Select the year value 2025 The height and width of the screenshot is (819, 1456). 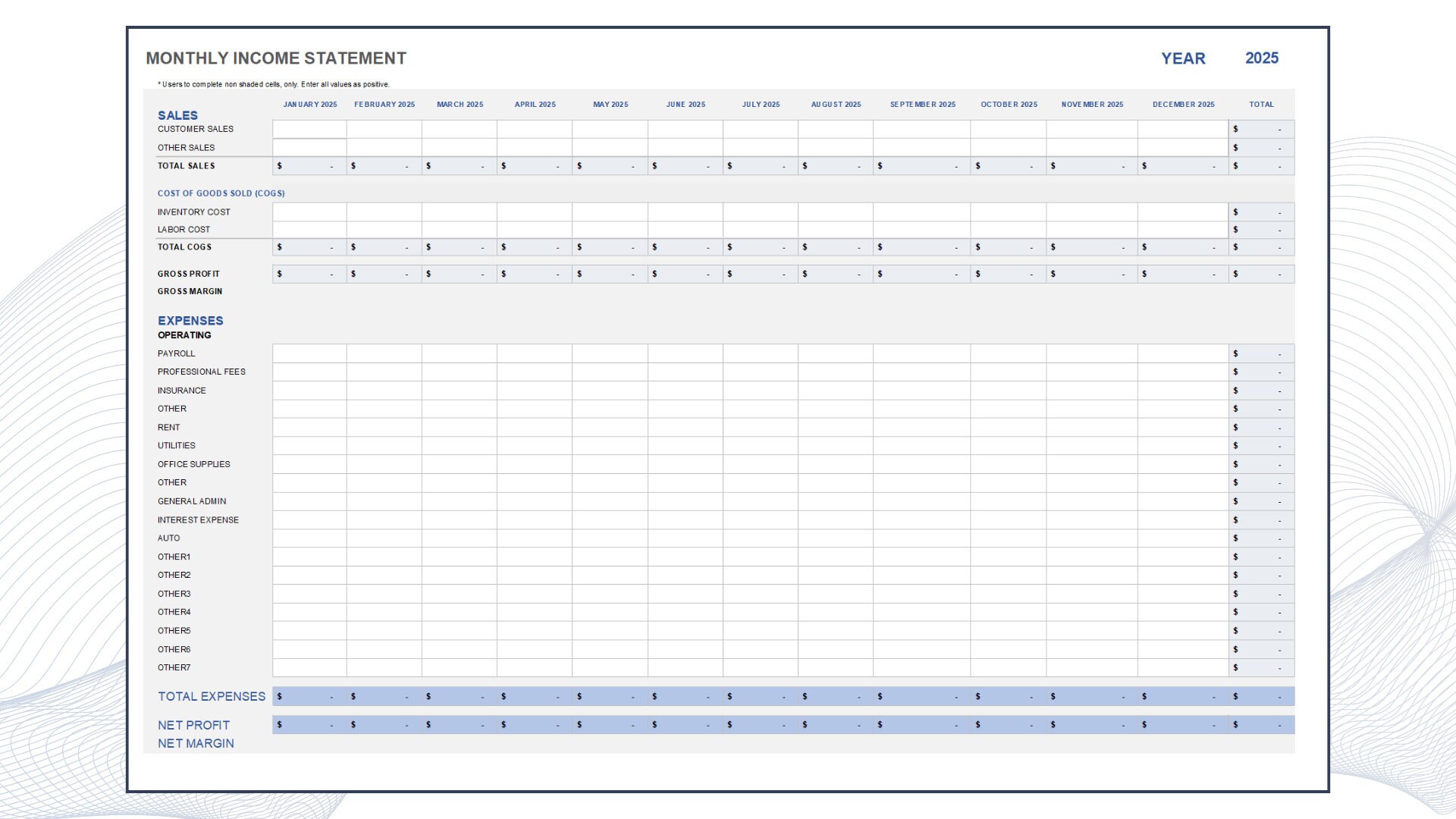1263,58
